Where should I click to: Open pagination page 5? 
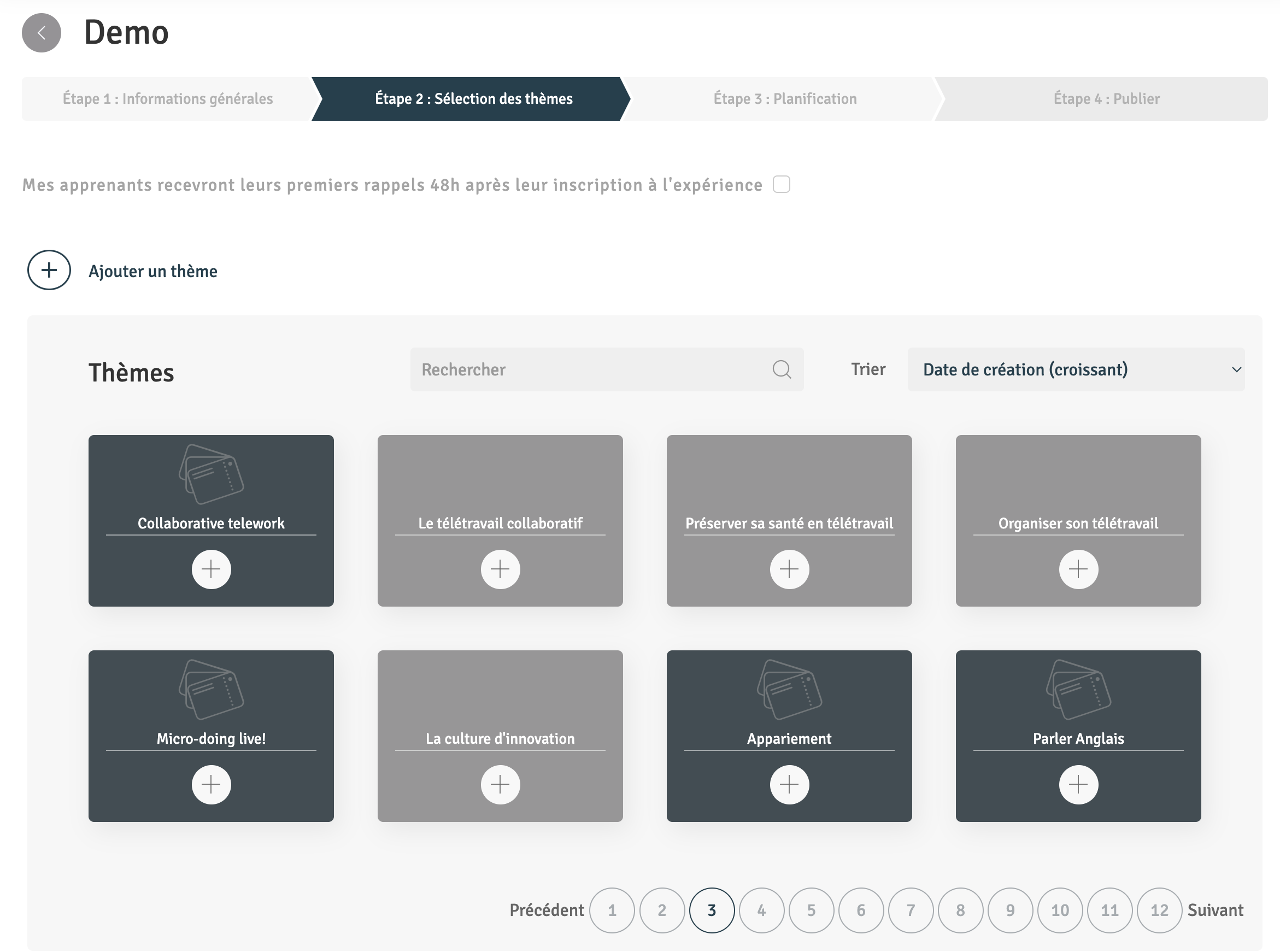pos(811,910)
